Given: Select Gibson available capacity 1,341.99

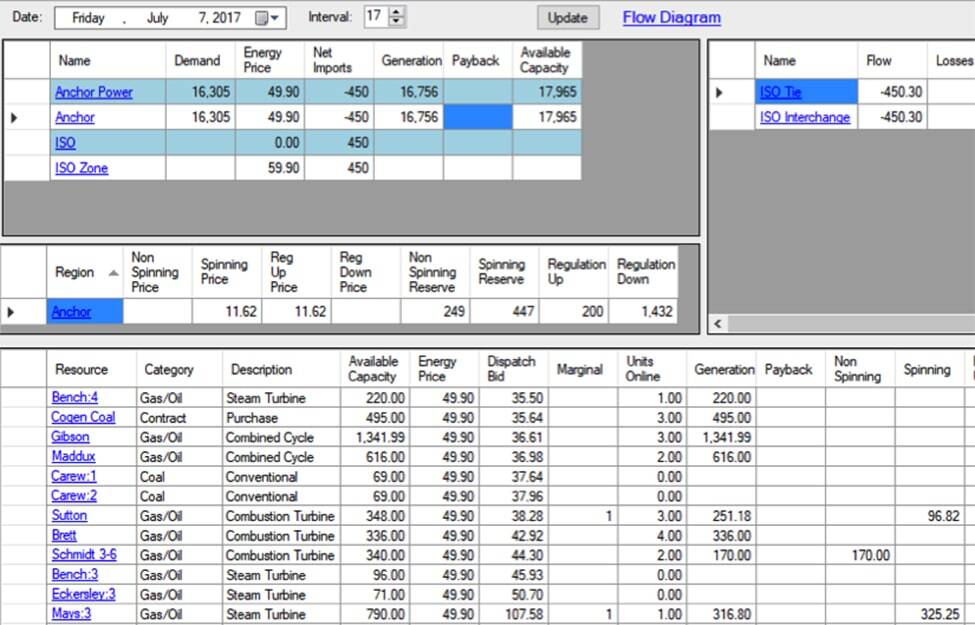Looking at the screenshot, I should pos(376,438).
